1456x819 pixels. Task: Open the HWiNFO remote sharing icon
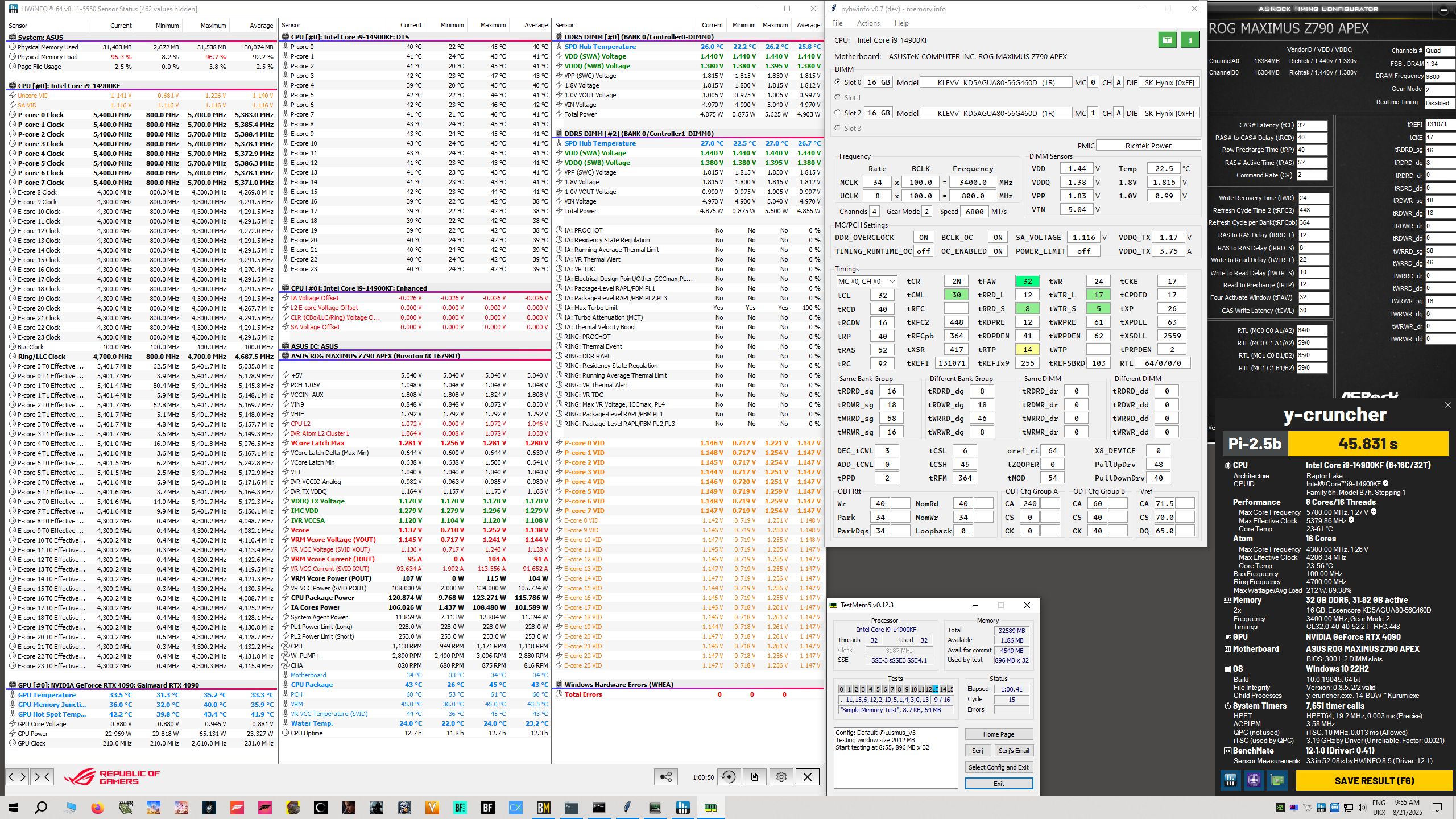click(666, 777)
